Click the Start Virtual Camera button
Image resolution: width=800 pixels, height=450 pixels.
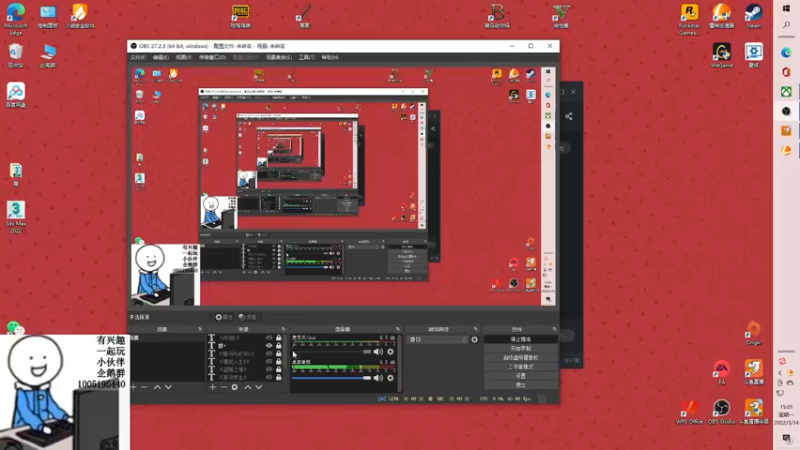pos(520,358)
